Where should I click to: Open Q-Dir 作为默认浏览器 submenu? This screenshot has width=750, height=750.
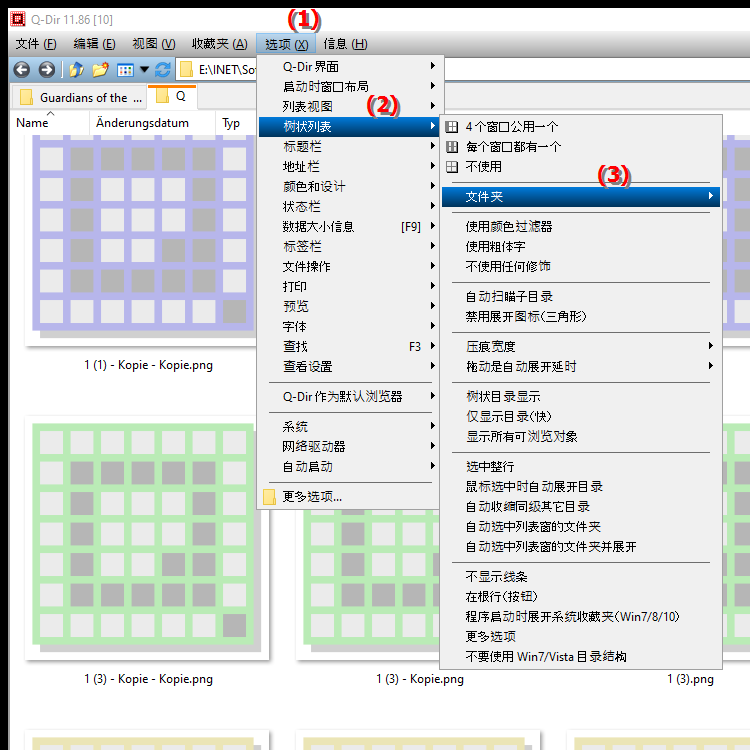[349, 397]
